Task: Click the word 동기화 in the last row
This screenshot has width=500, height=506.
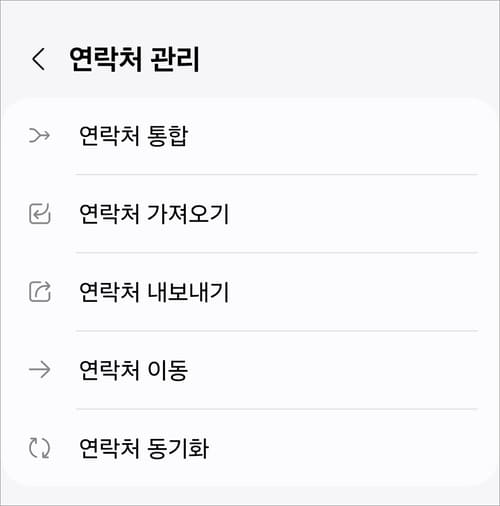Action: click(178, 448)
